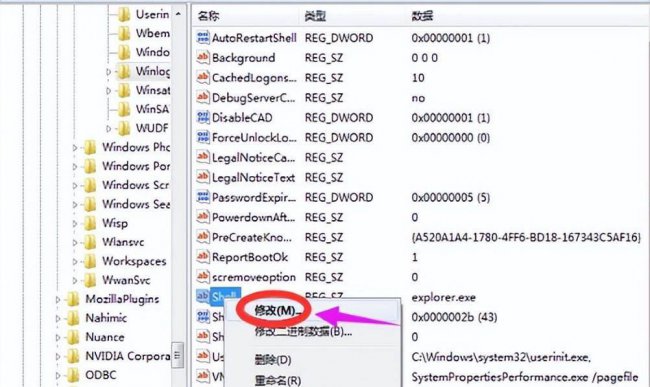Viewport: 650px width, 387px height.
Task: Expand the Wlansvc tree node
Action: [75, 242]
